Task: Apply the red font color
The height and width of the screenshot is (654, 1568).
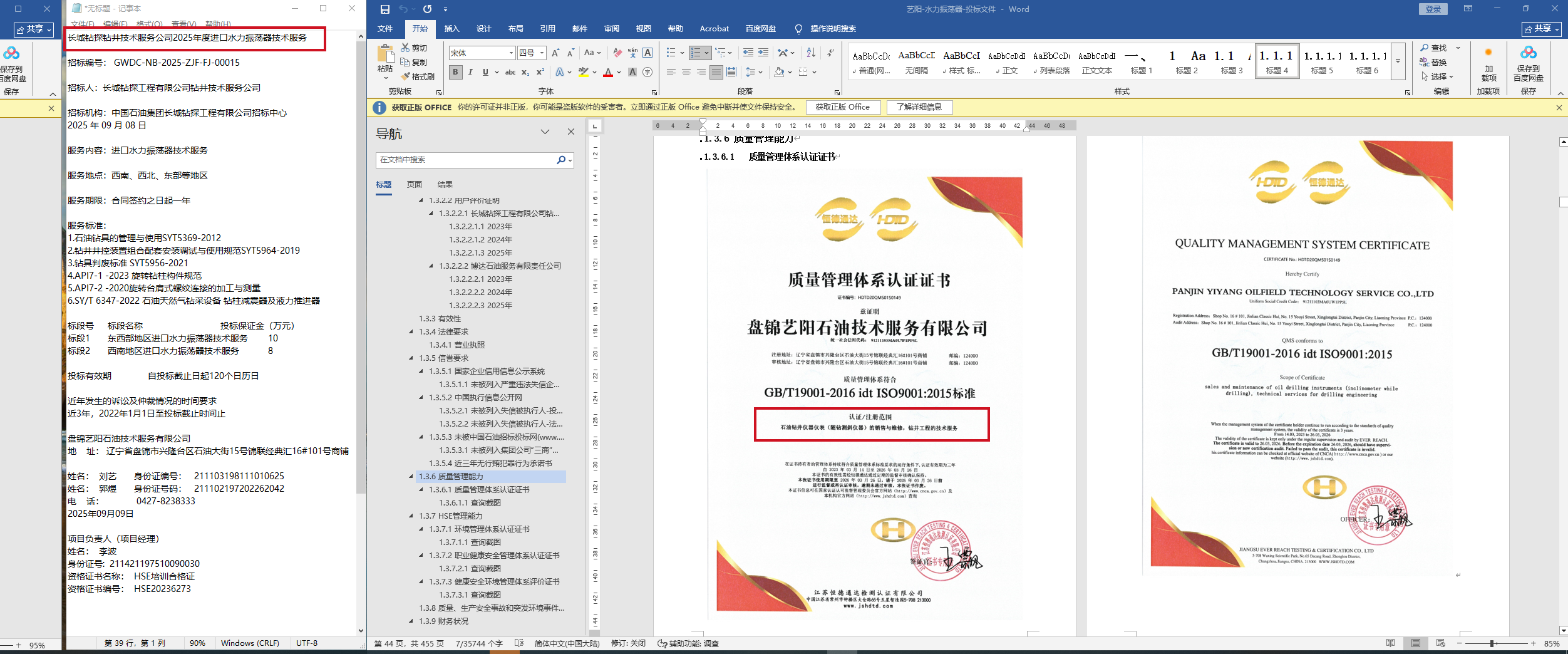Action: (607, 72)
